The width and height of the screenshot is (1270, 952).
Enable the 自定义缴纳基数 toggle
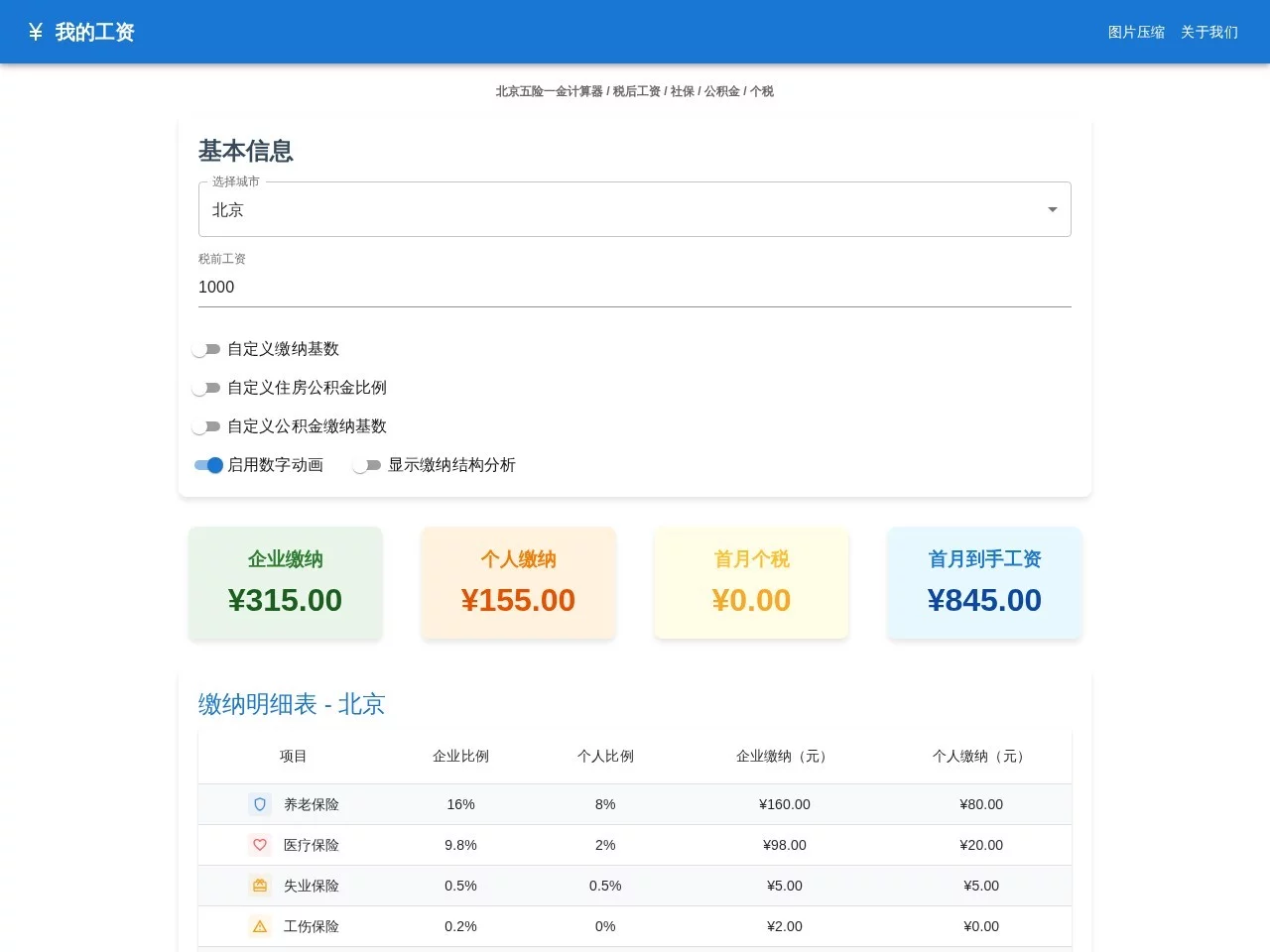(207, 349)
